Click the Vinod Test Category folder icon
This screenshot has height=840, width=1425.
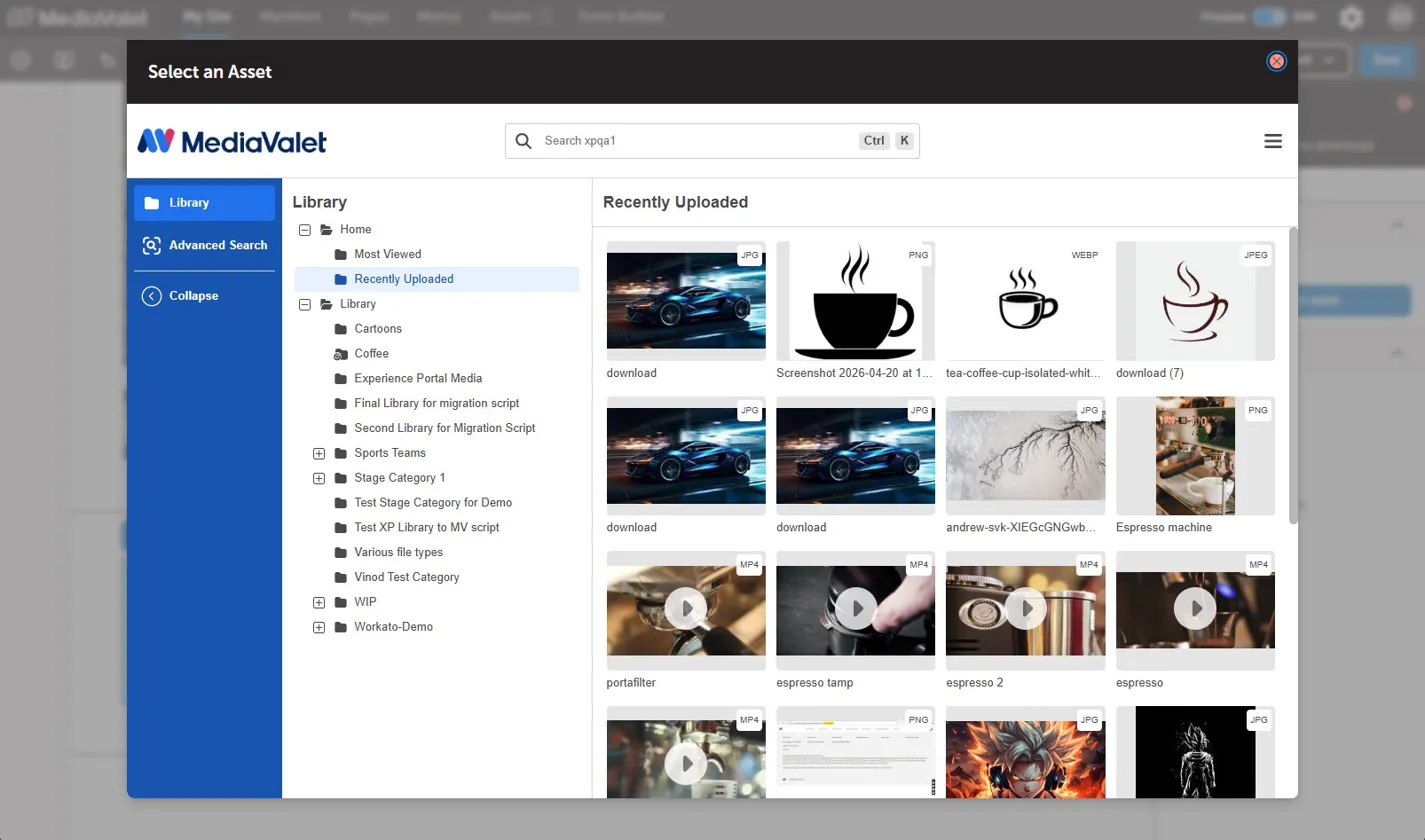click(340, 577)
